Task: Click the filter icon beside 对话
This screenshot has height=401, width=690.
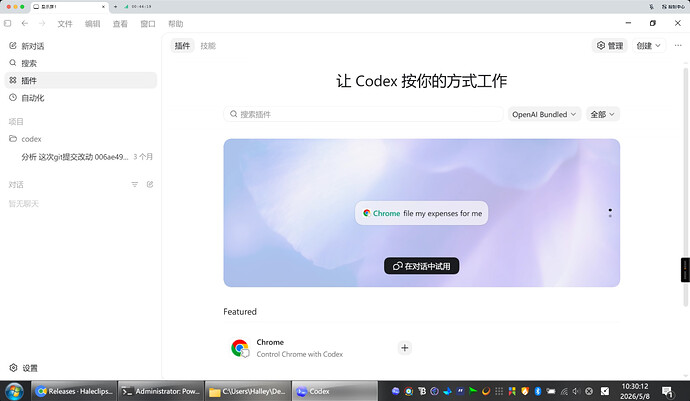Action: point(135,184)
